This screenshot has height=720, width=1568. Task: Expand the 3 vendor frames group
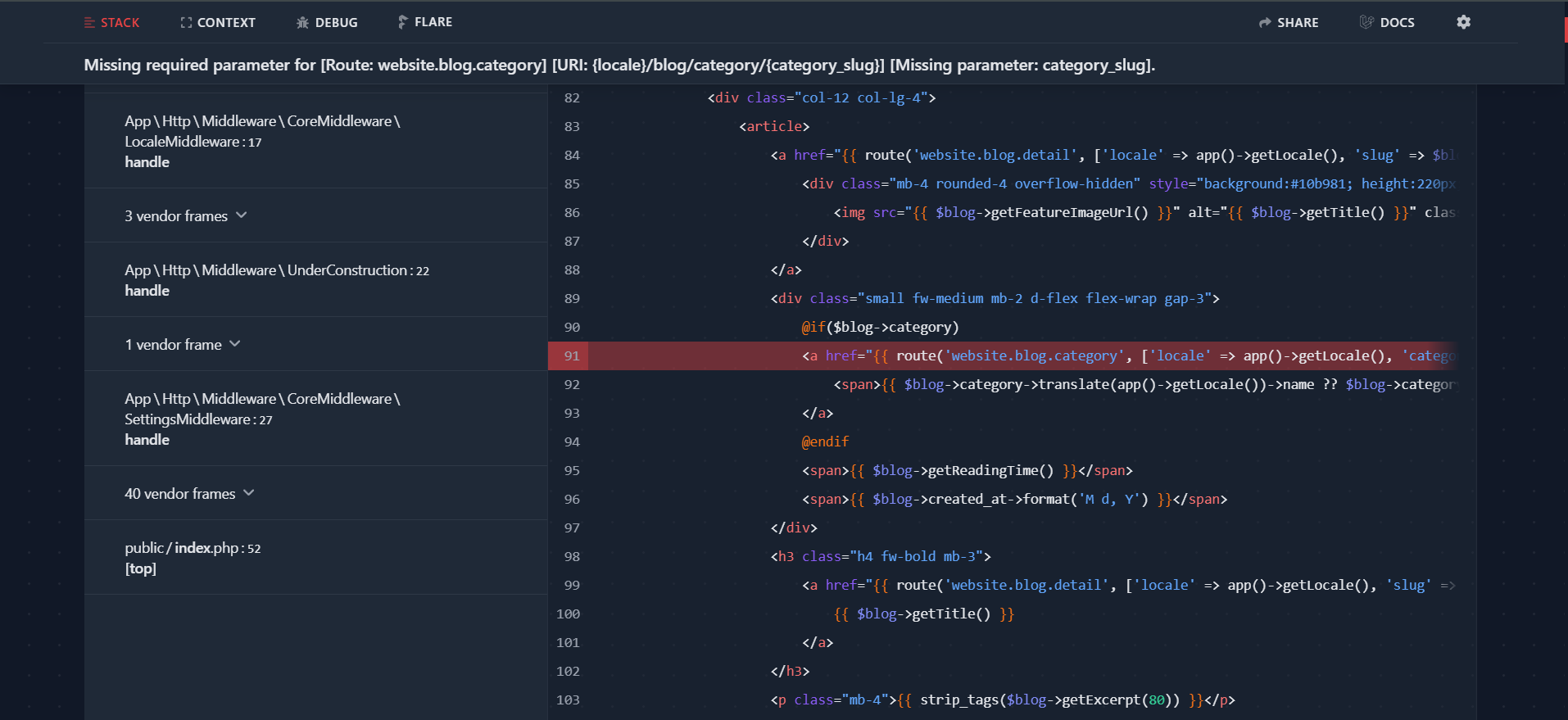tap(186, 215)
